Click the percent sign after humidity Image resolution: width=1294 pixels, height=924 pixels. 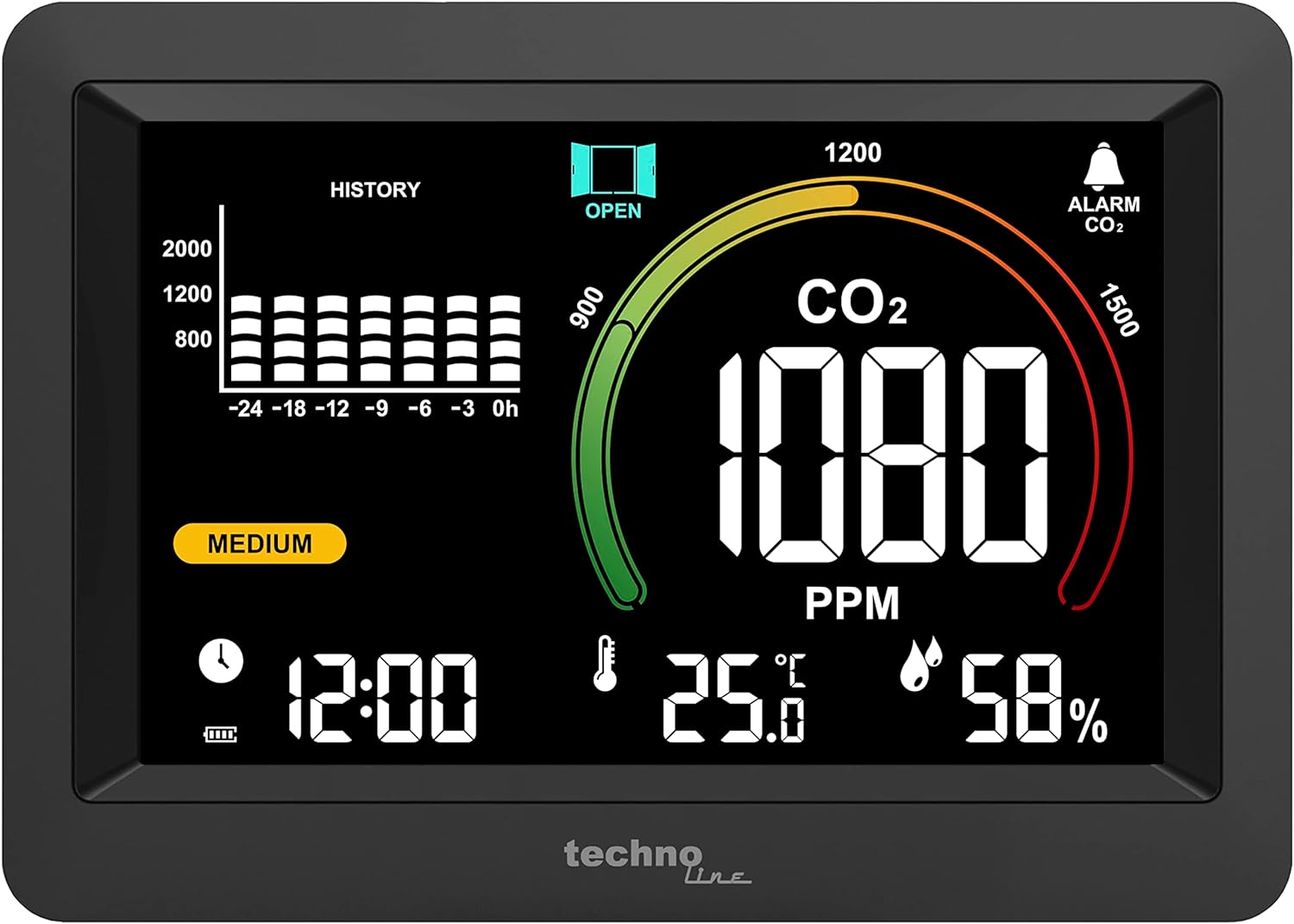click(1088, 721)
